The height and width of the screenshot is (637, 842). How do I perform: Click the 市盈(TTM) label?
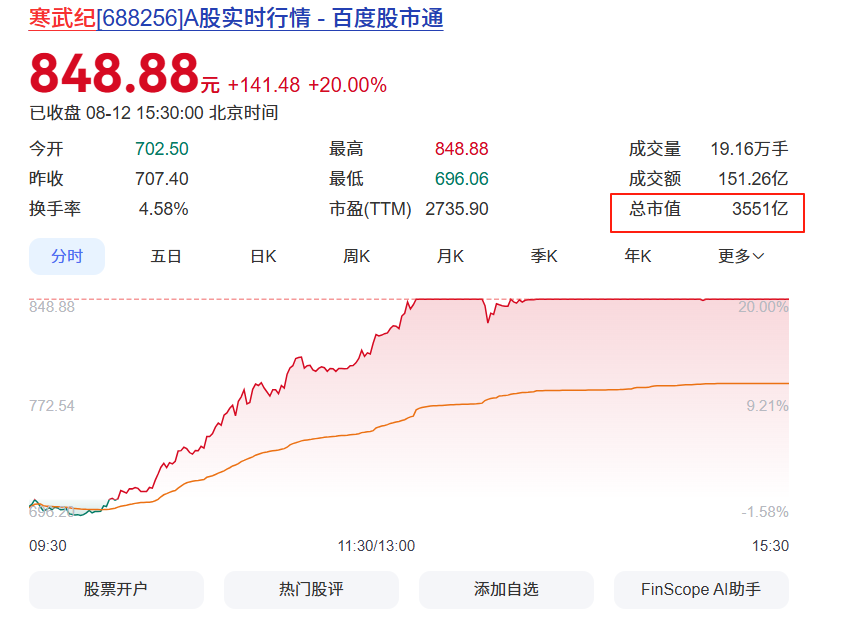[x=370, y=209]
